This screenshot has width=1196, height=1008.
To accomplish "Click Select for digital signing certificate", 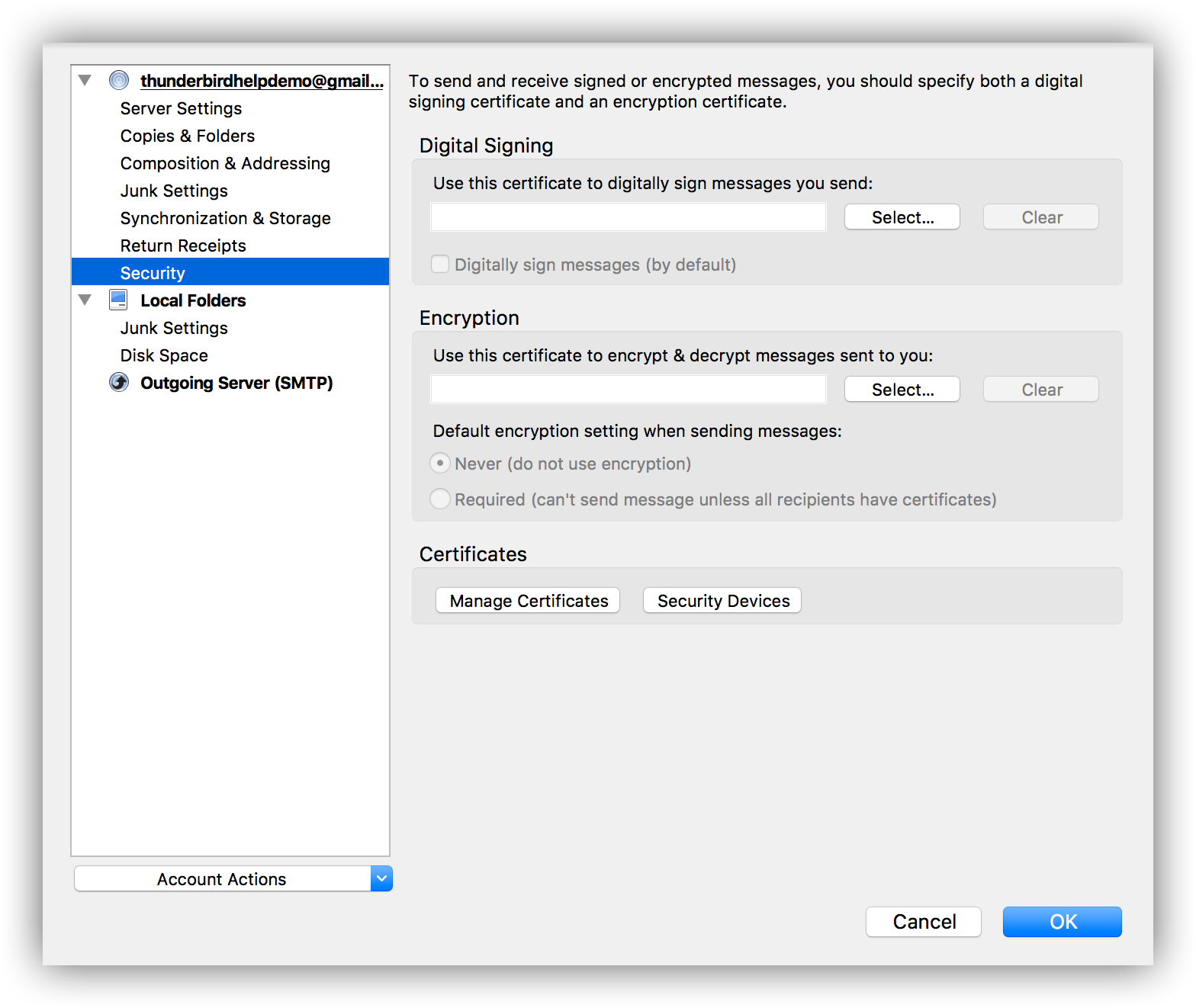I will point(902,217).
